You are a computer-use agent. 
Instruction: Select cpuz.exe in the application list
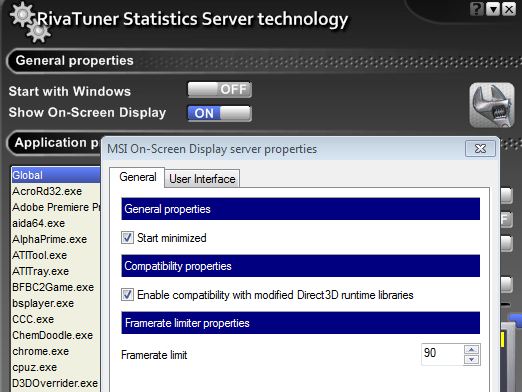click(56, 367)
